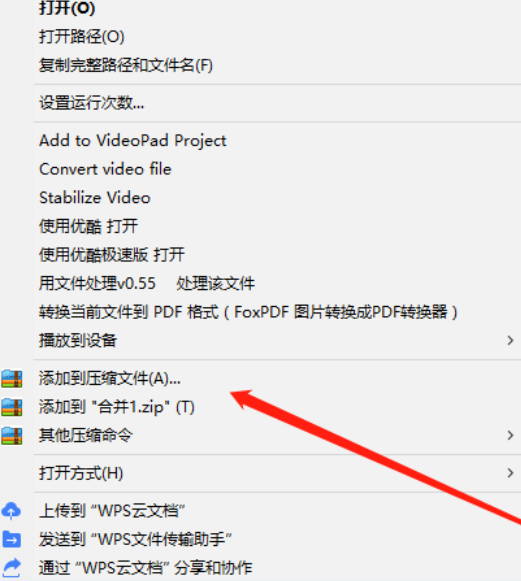Expand the 播放到设备 submenu arrow

coord(510,340)
